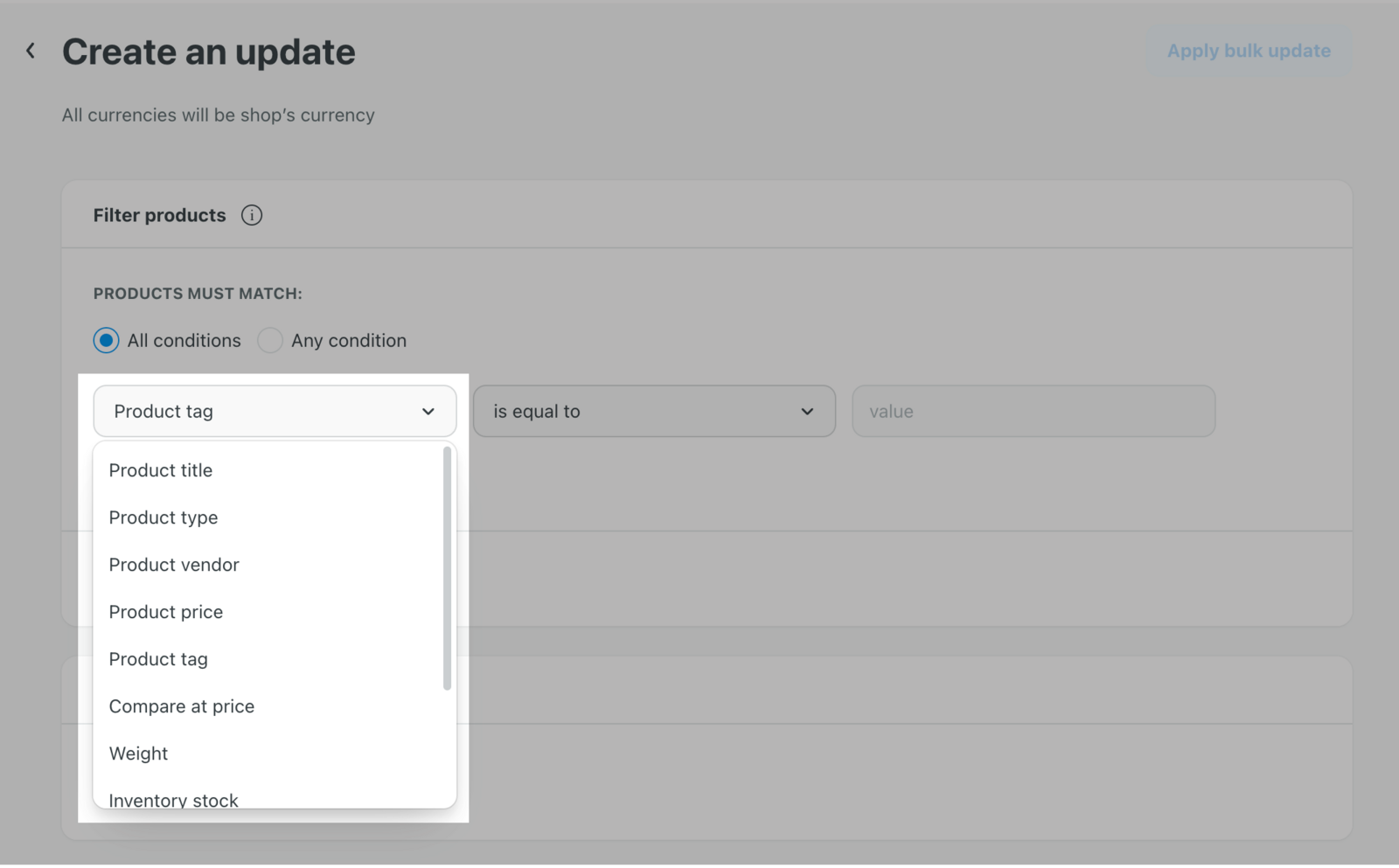Viewport: 1399px width, 868px height.
Task: Open Filter products info icon
Action: (x=252, y=215)
